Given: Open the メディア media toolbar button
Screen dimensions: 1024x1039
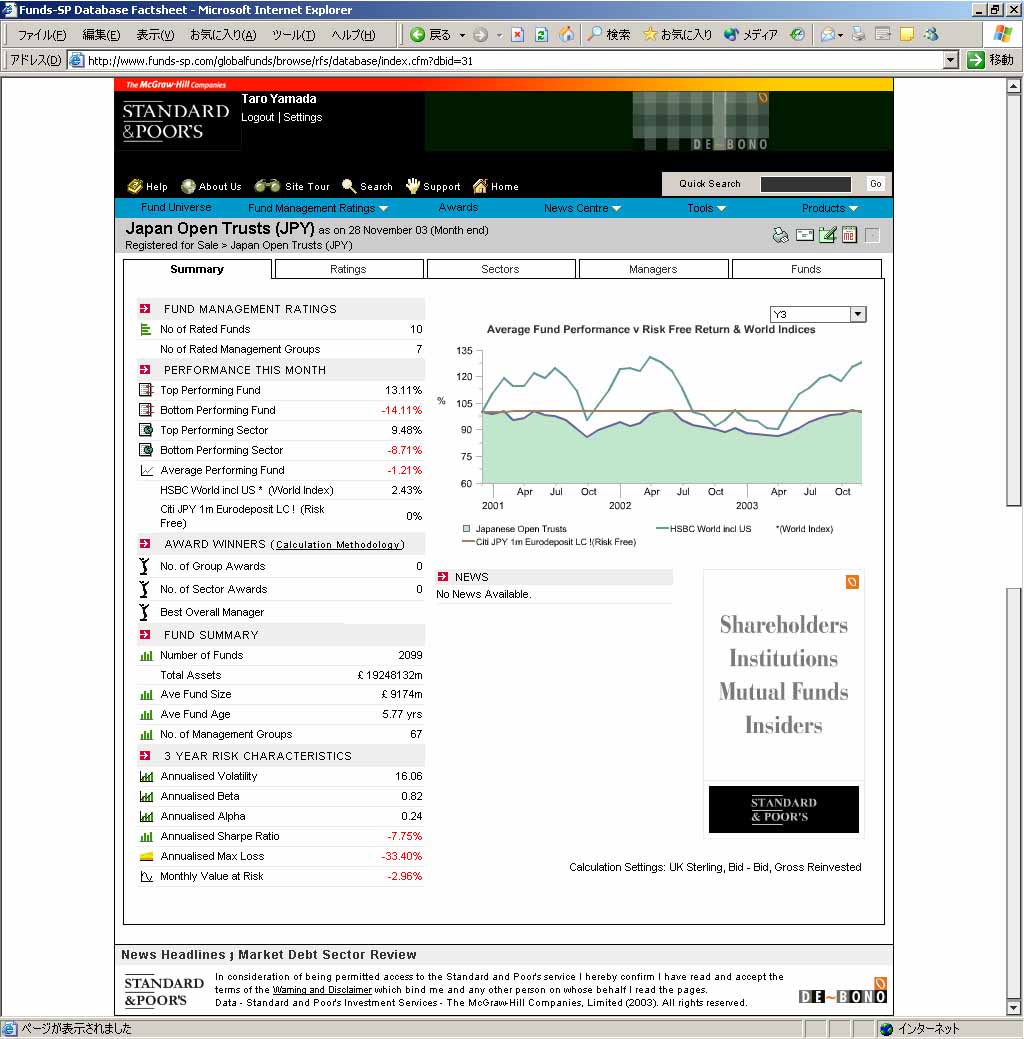Looking at the screenshot, I should (x=750, y=34).
